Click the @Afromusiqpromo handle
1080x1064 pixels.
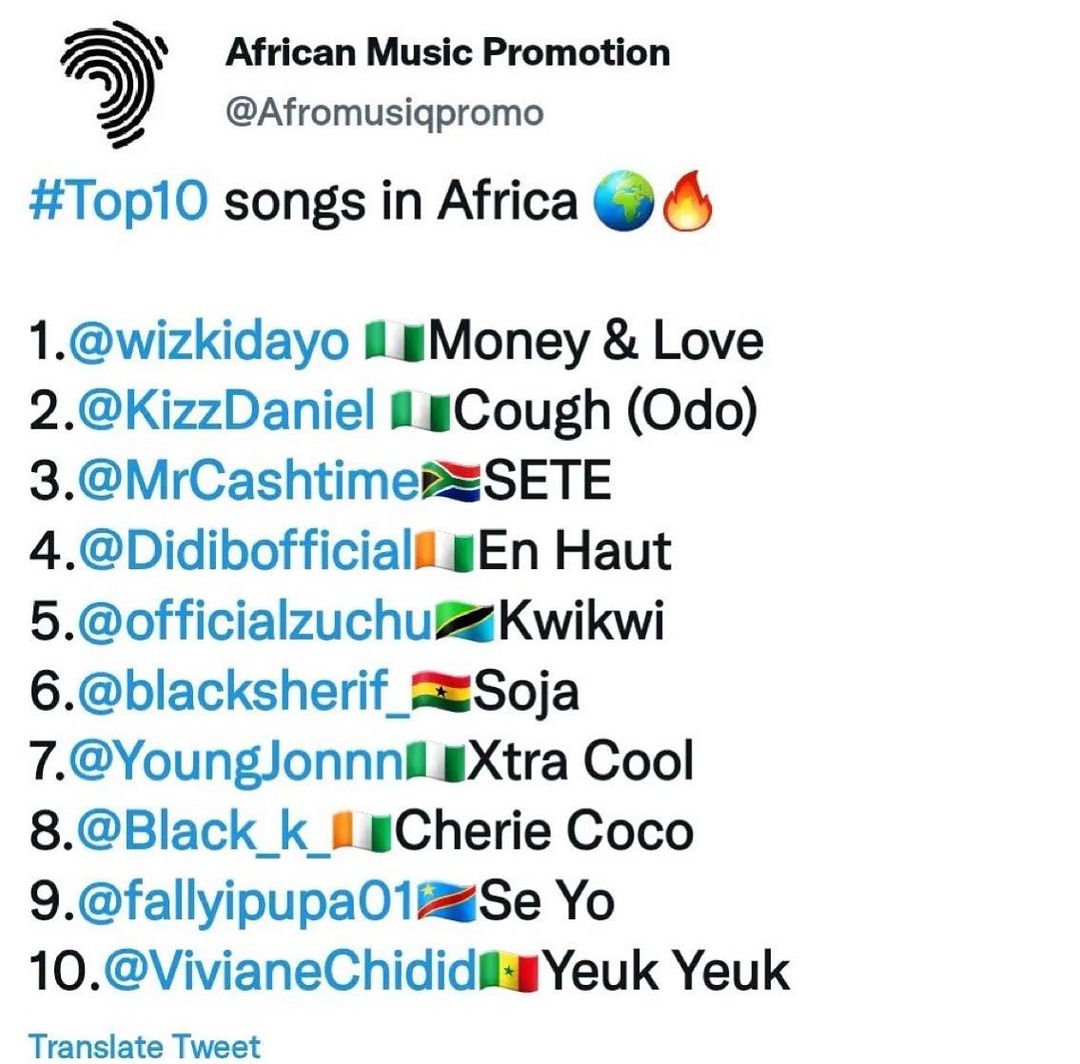[x=385, y=113]
